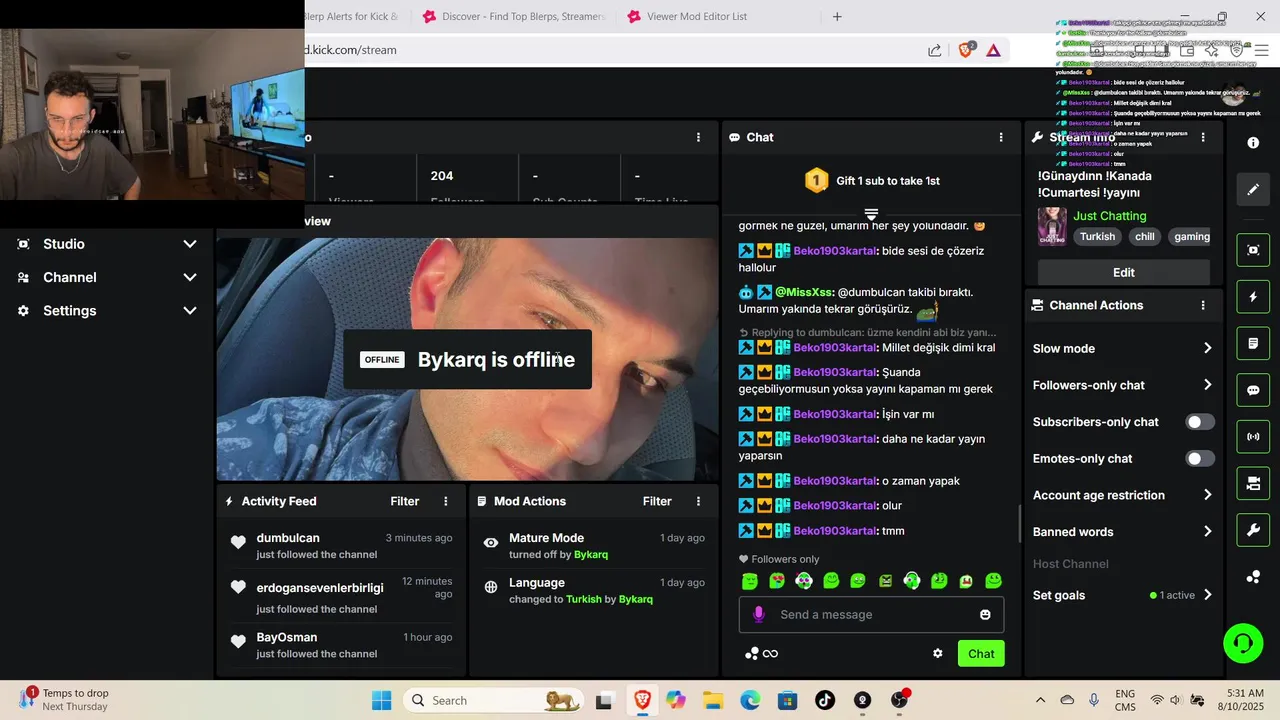1280x720 pixels.
Task: Open Mod Actions Filter menu
Action: click(x=657, y=501)
